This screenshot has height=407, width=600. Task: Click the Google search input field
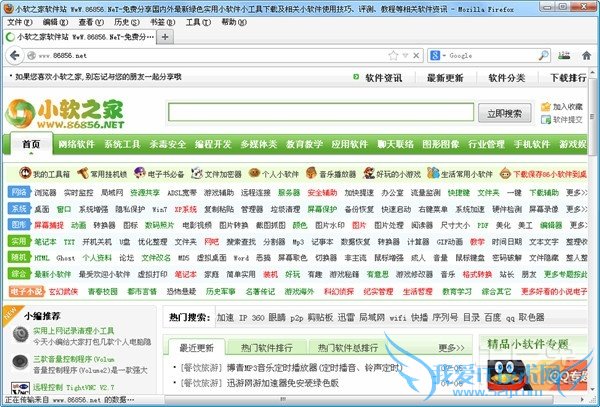(x=492, y=56)
